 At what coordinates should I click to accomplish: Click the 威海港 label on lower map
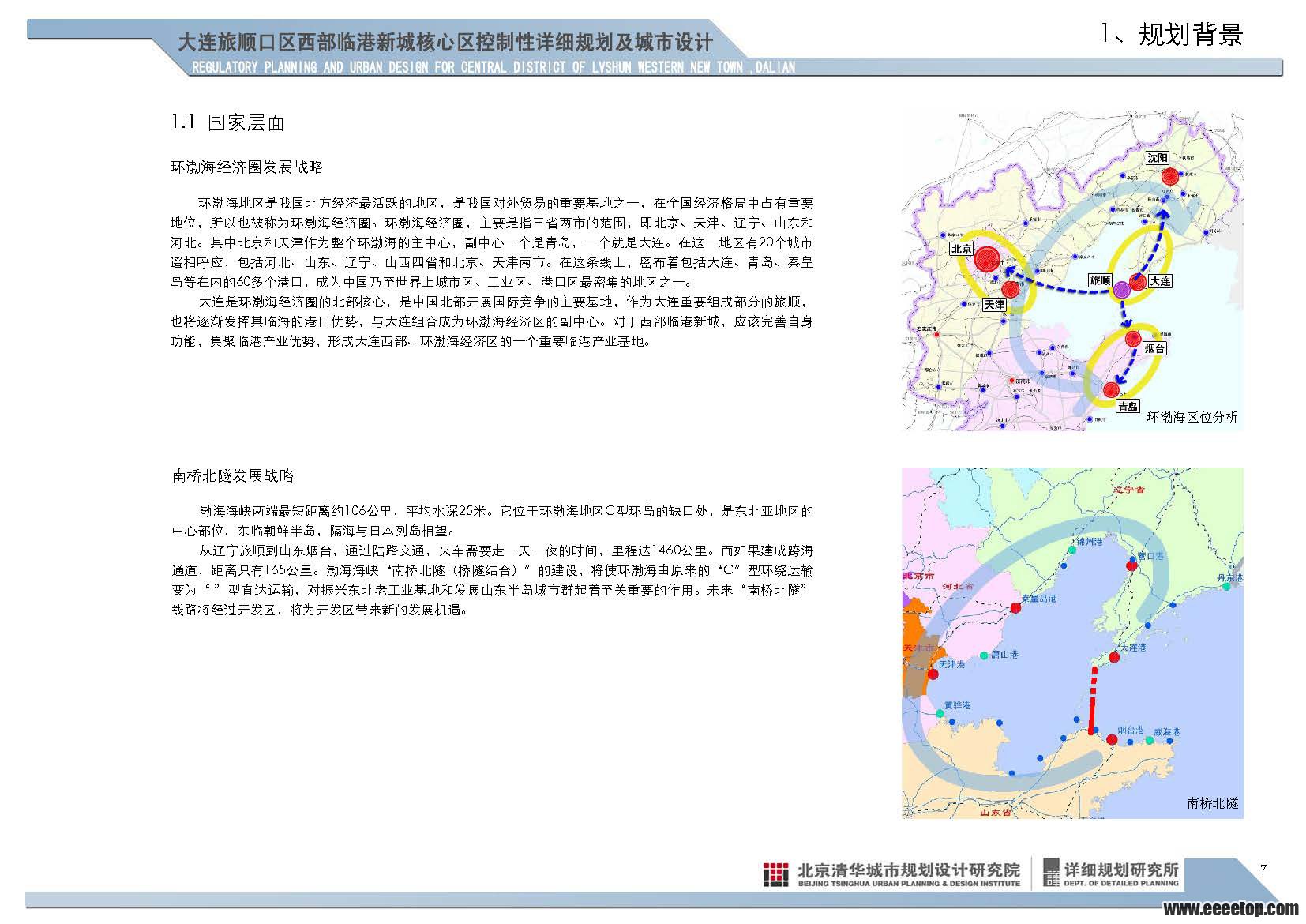(1167, 733)
